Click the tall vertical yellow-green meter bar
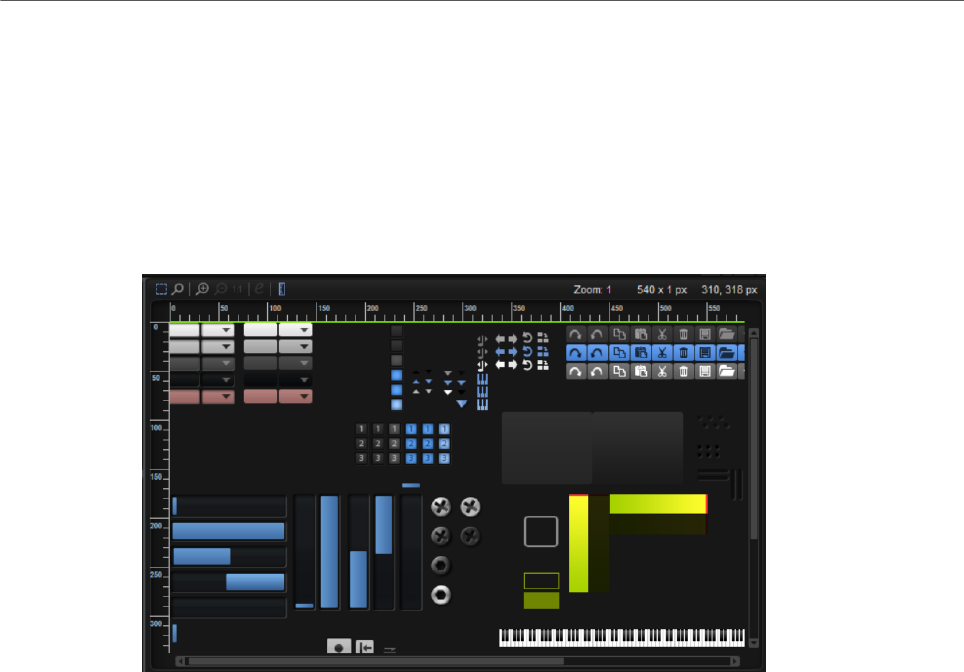This screenshot has height=672, width=964. (x=579, y=544)
